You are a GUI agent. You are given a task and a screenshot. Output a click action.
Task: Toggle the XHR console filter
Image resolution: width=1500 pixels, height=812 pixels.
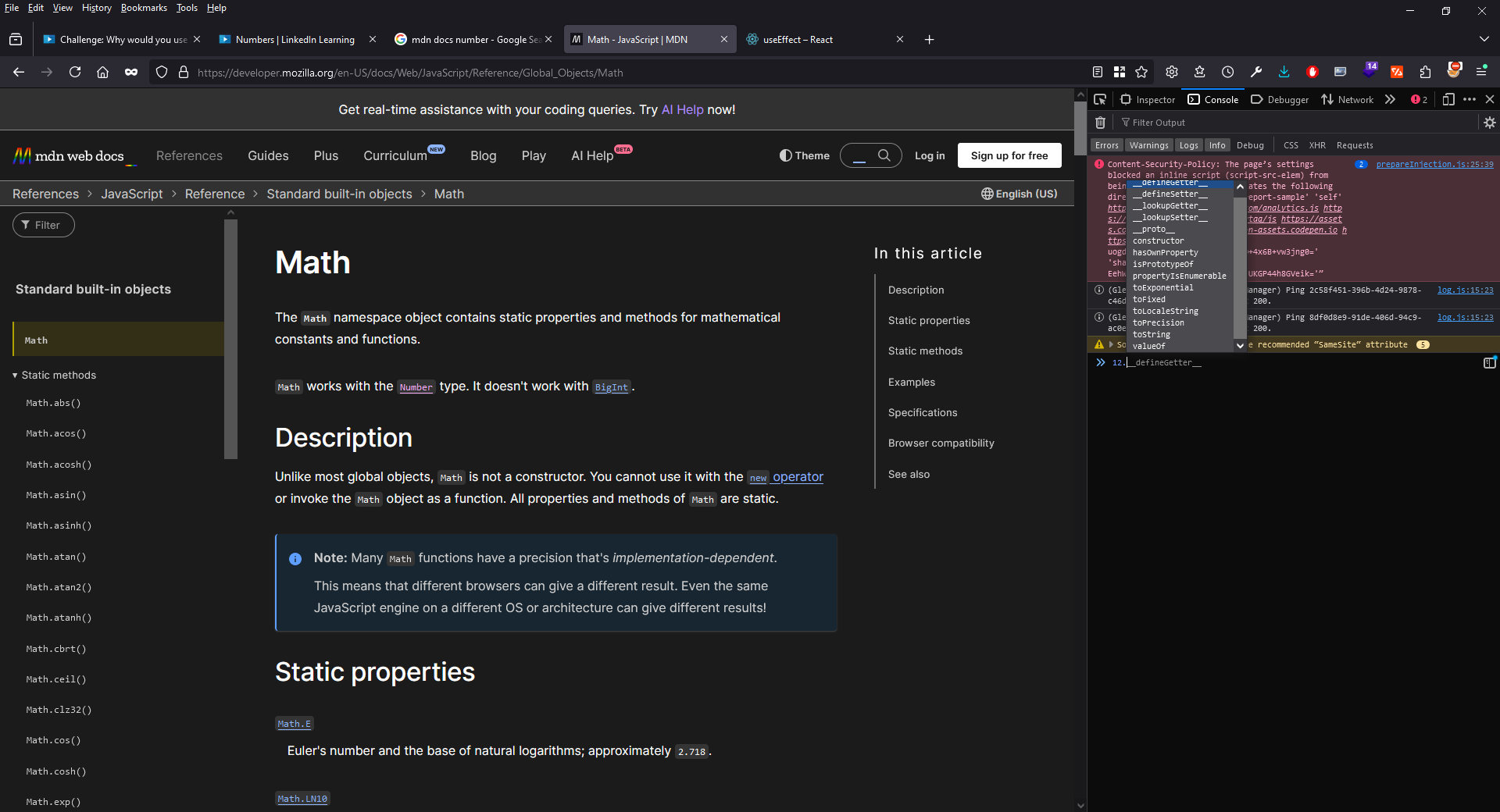coord(1317,145)
